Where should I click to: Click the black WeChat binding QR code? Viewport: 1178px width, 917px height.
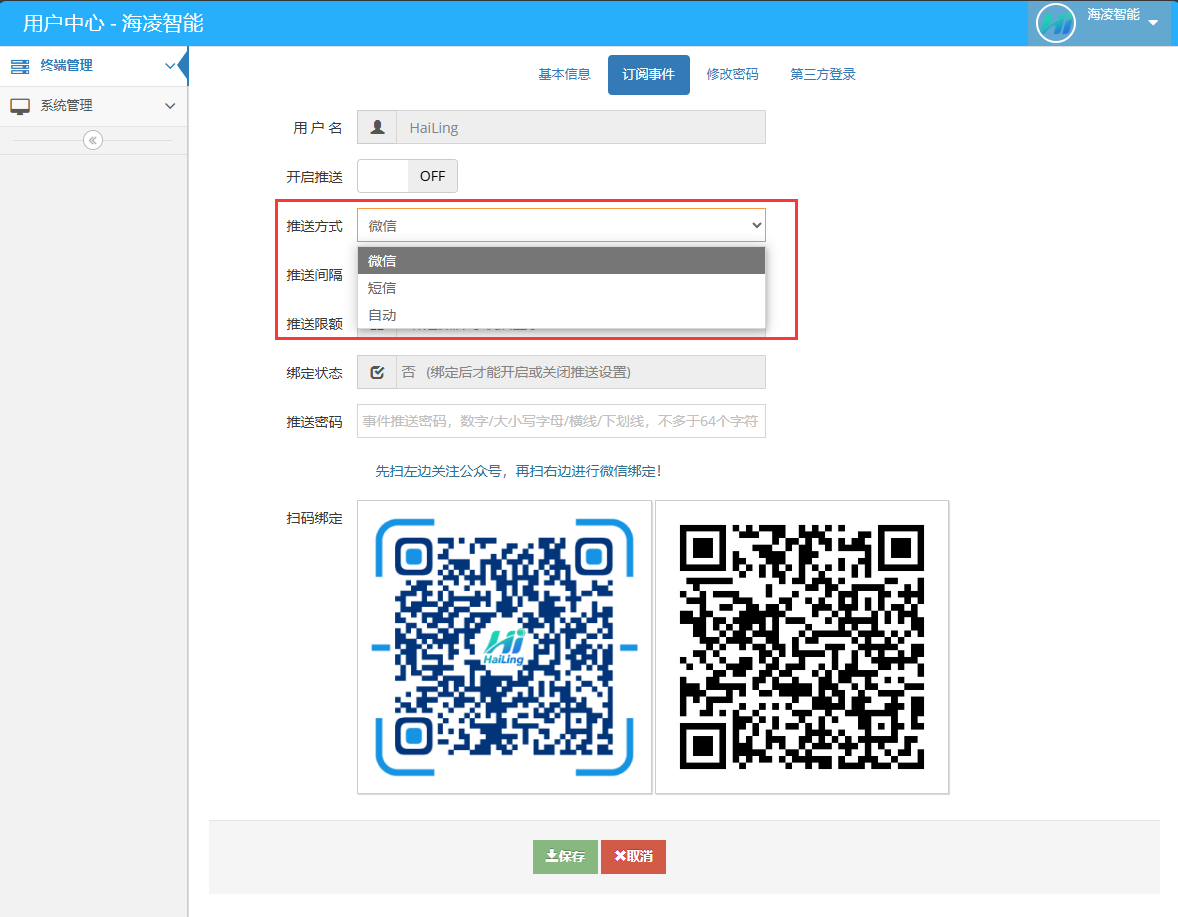[x=802, y=647]
